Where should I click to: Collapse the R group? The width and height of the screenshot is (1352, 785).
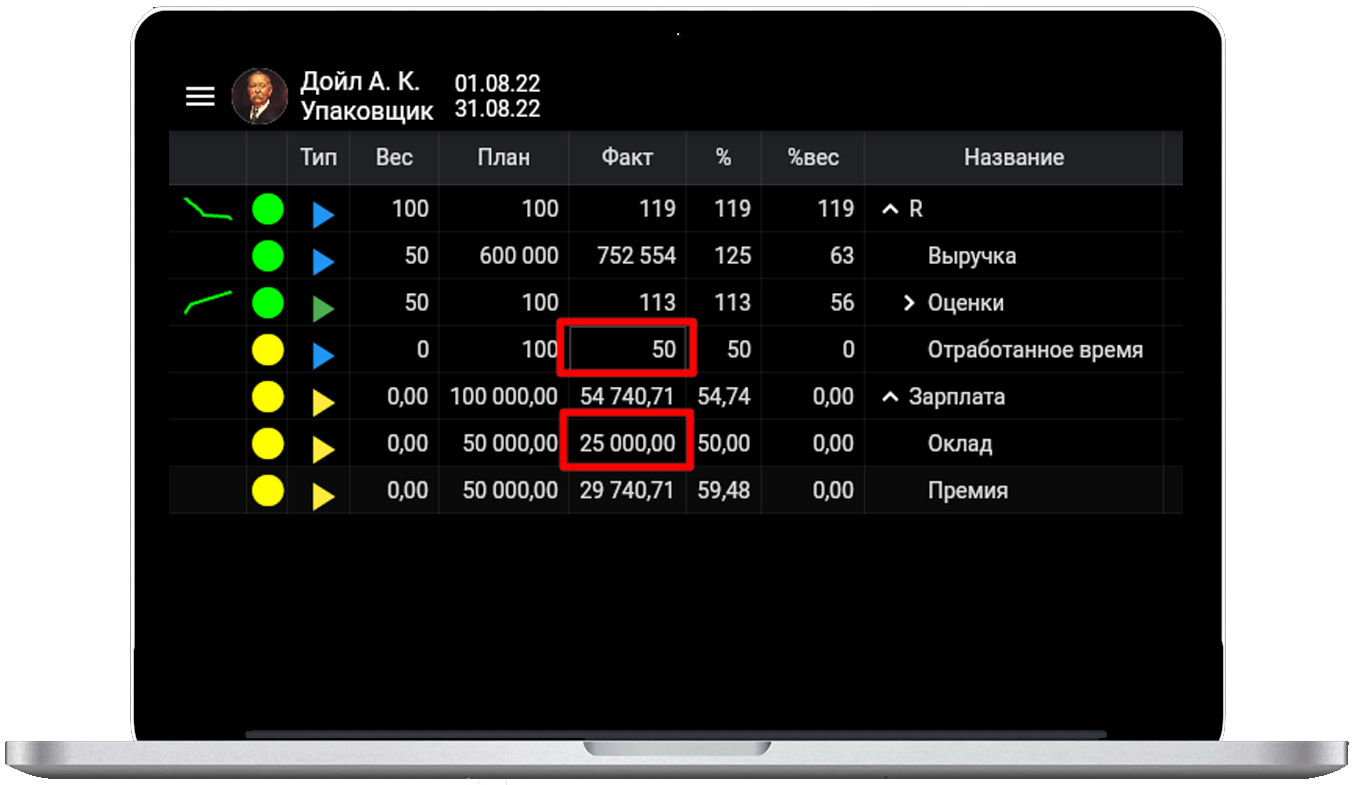coord(890,210)
